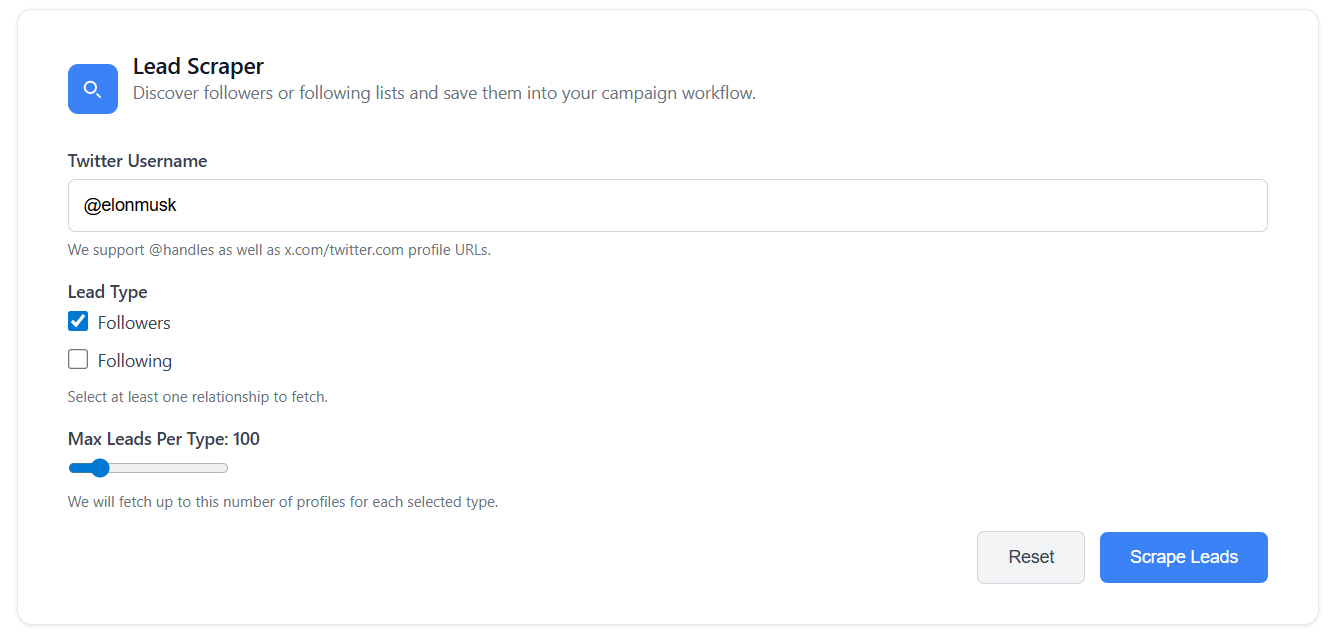Click the Following label text
1330x641 pixels.
click(x=134, y=359)
